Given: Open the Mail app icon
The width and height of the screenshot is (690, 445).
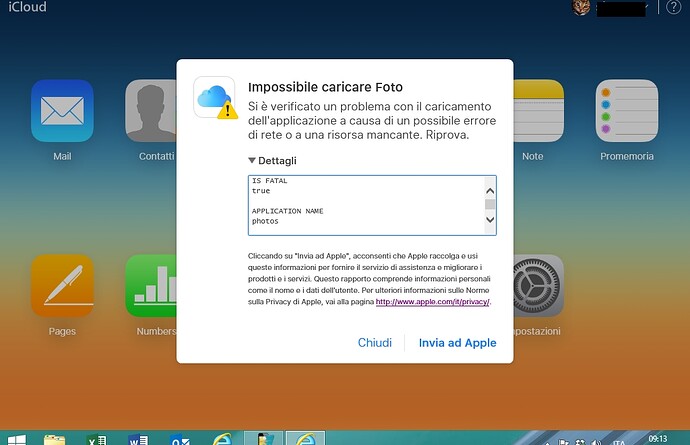Looking at the screenshot, I should (62, 110).
